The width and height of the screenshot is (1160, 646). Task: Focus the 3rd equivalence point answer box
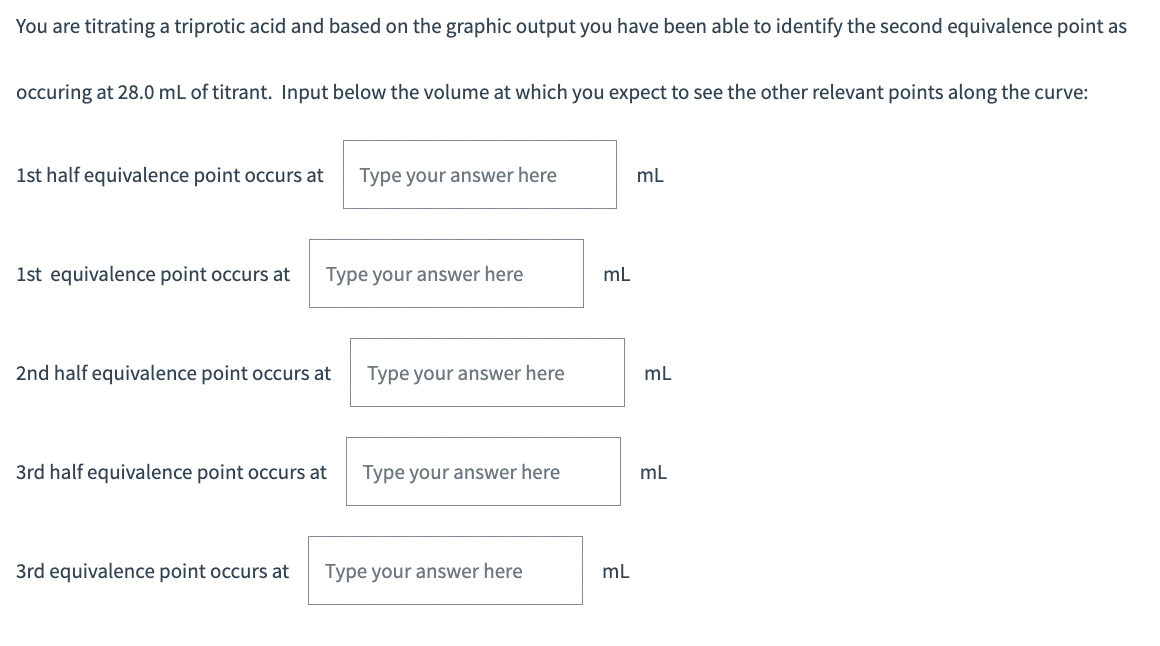click(x=445, y=571)
